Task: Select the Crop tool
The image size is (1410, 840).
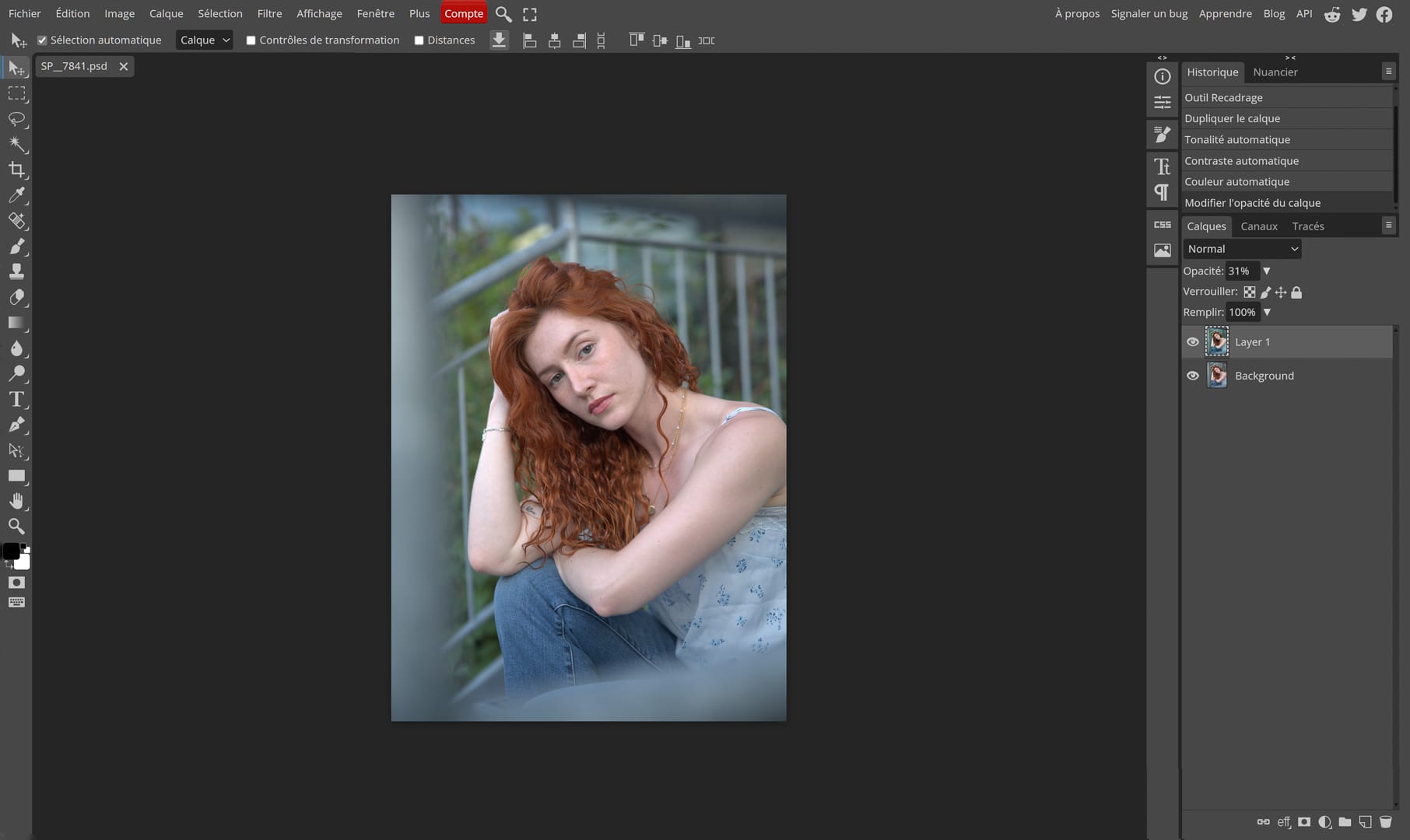Action: point(16,170)
